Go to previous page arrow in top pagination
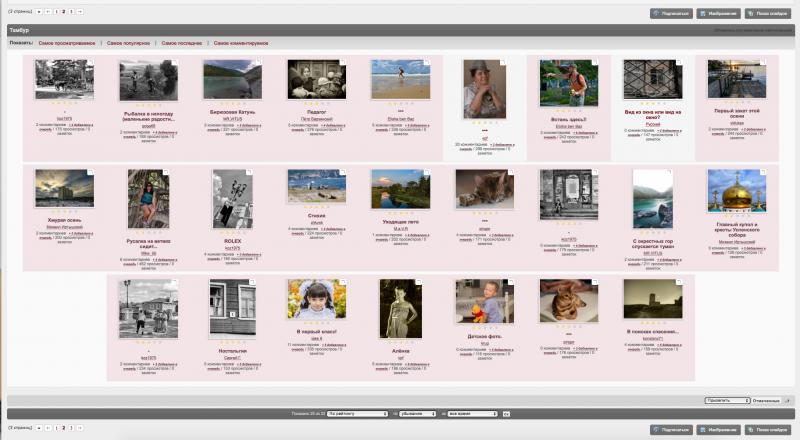800x440 pixels. pyautogui.click(x=48, y=11)
